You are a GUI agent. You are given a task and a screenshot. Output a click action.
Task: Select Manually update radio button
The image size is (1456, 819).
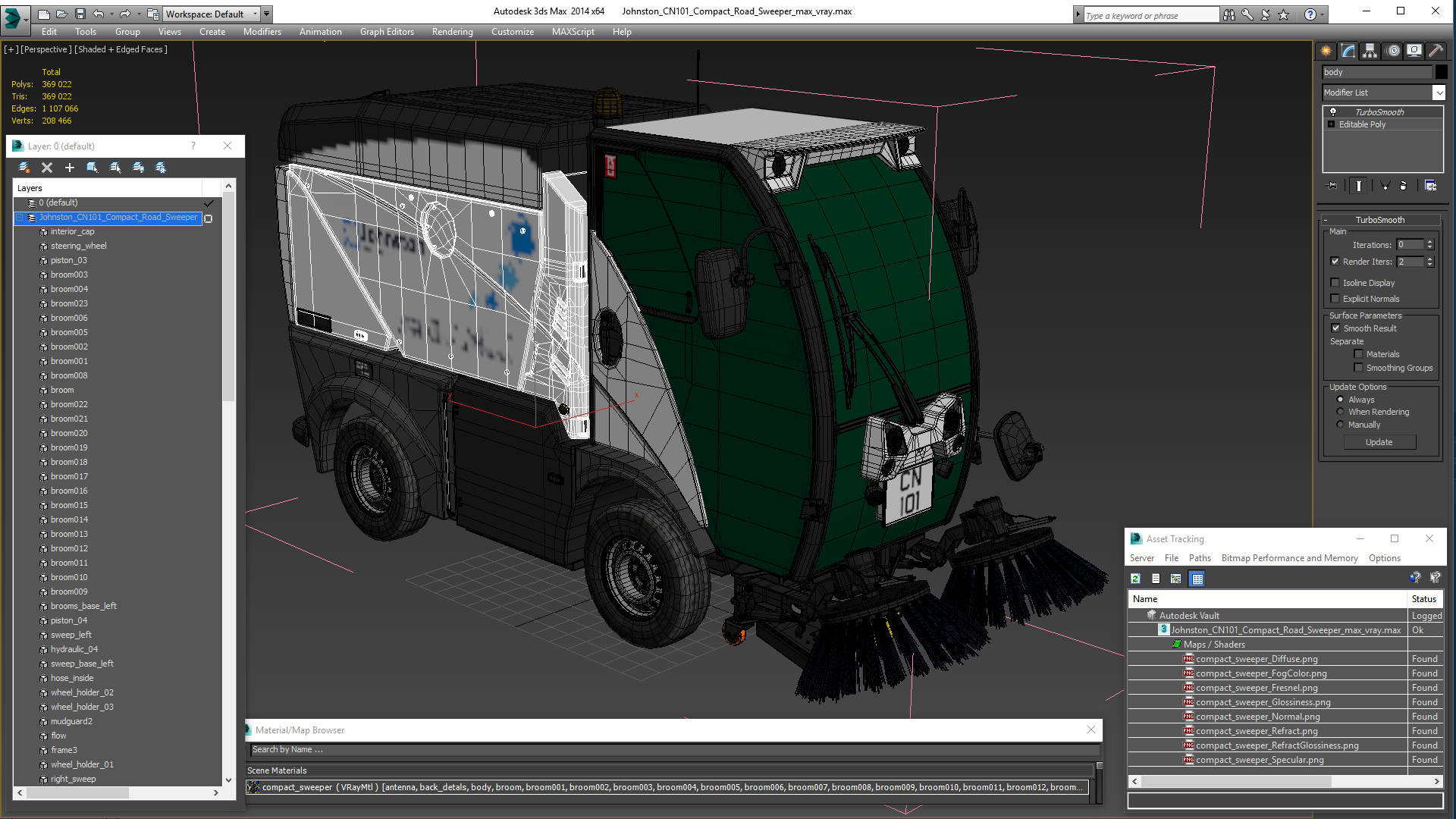[1340, 425]
